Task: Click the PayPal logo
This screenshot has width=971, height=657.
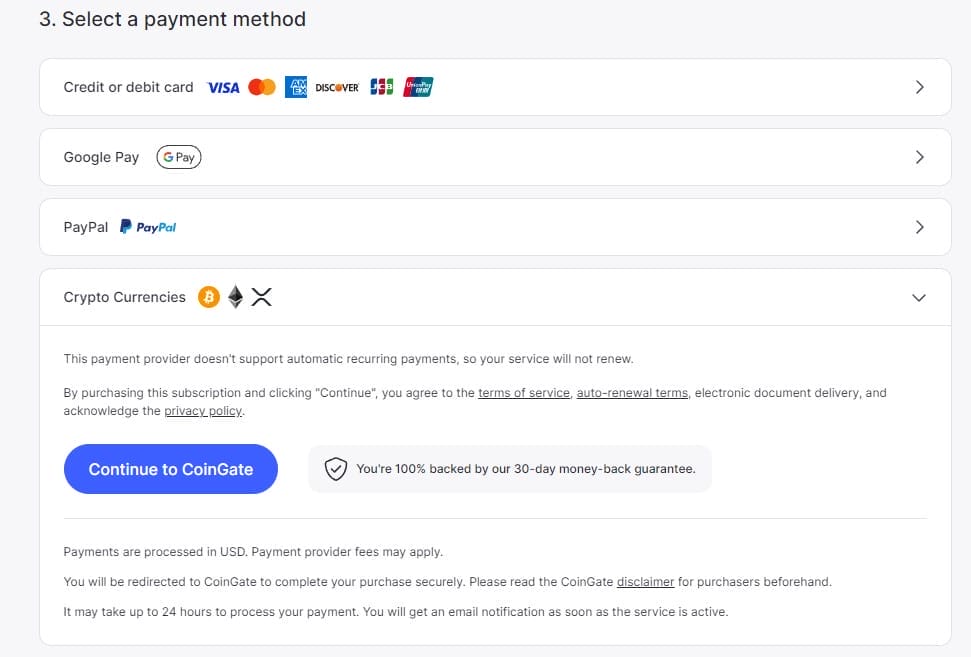Action: tap(148, 227)
